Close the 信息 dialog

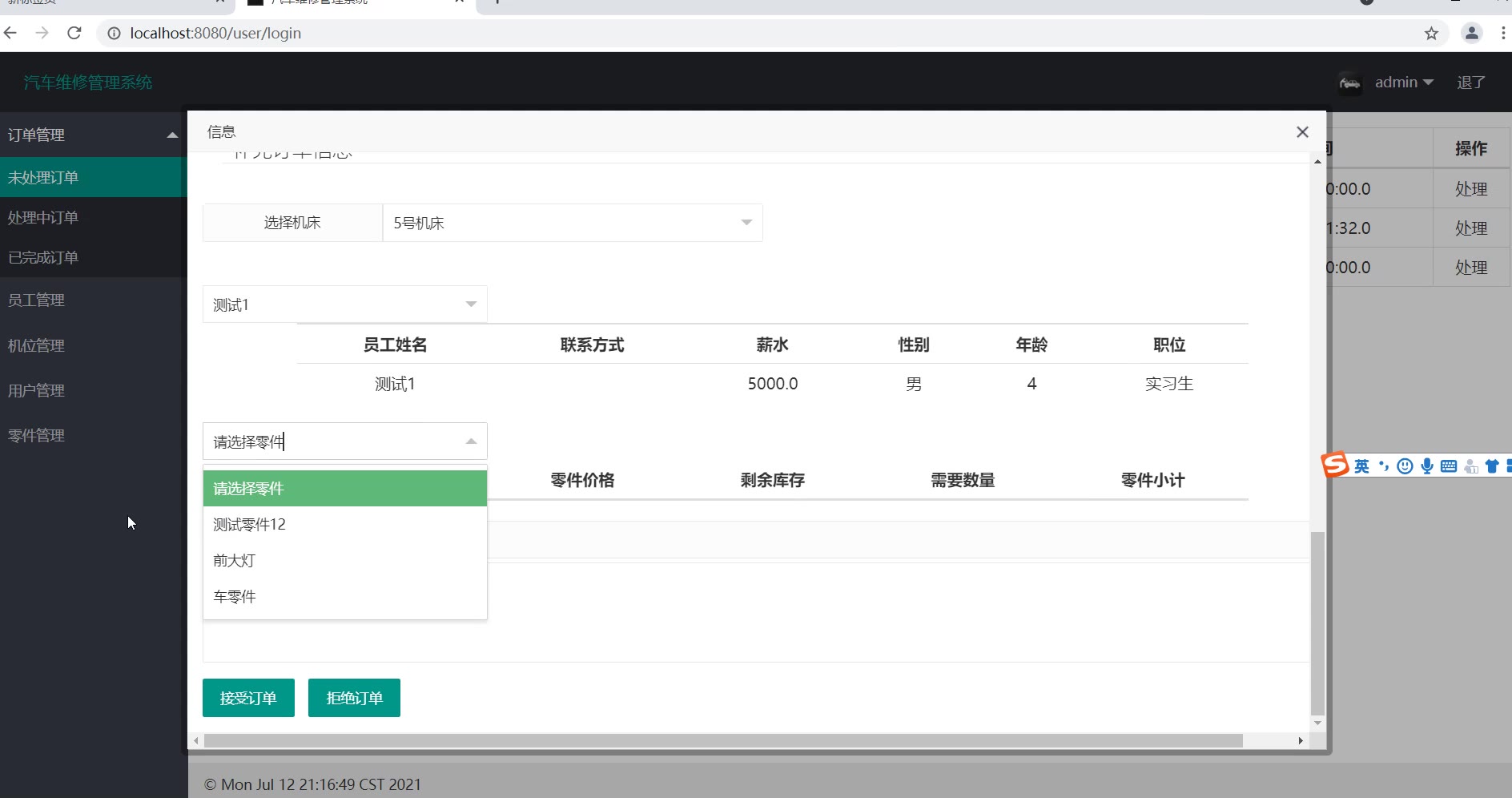[x=1303, y=132]
